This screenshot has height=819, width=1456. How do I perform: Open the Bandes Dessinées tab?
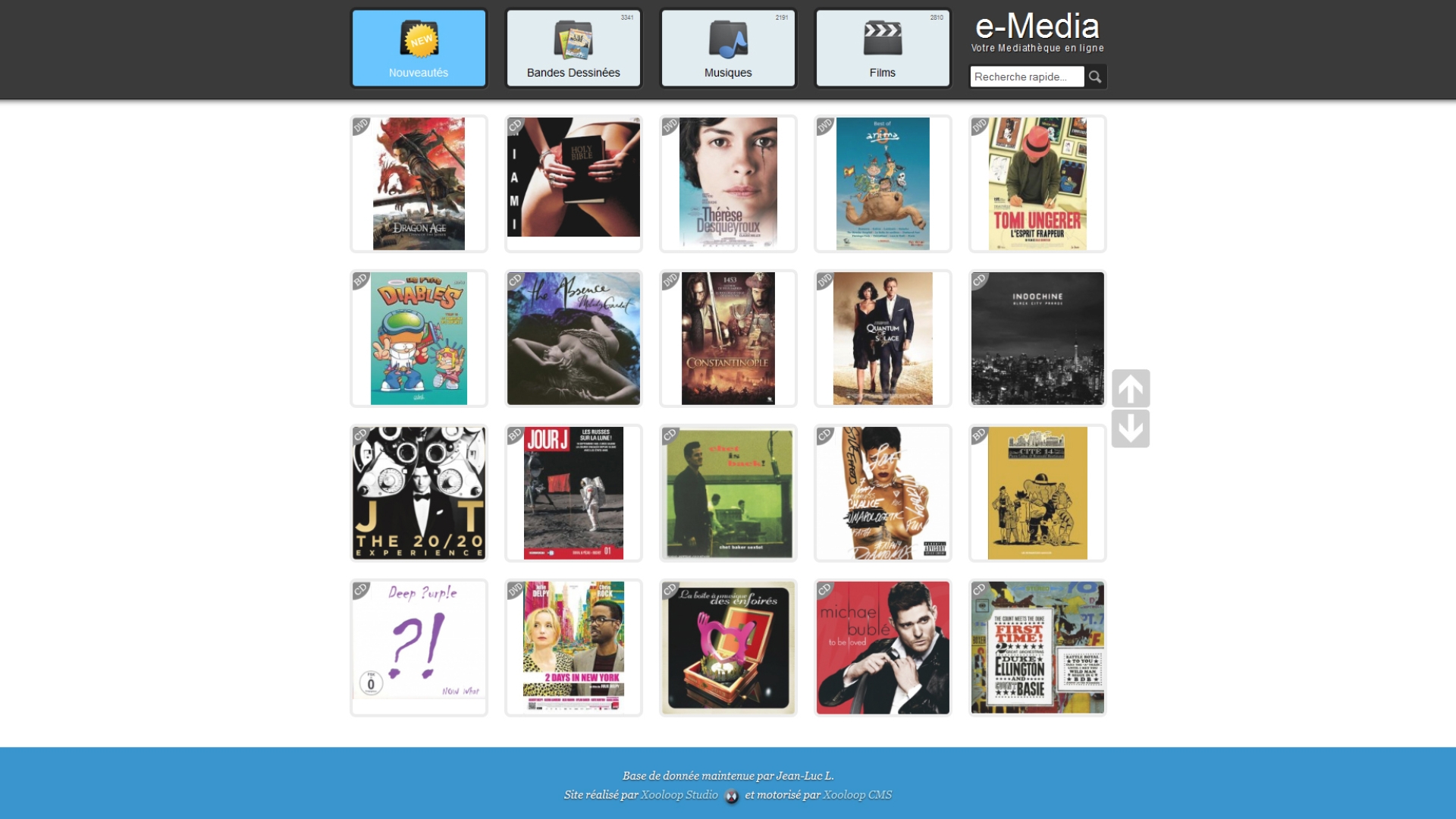[x=573, y=48]
